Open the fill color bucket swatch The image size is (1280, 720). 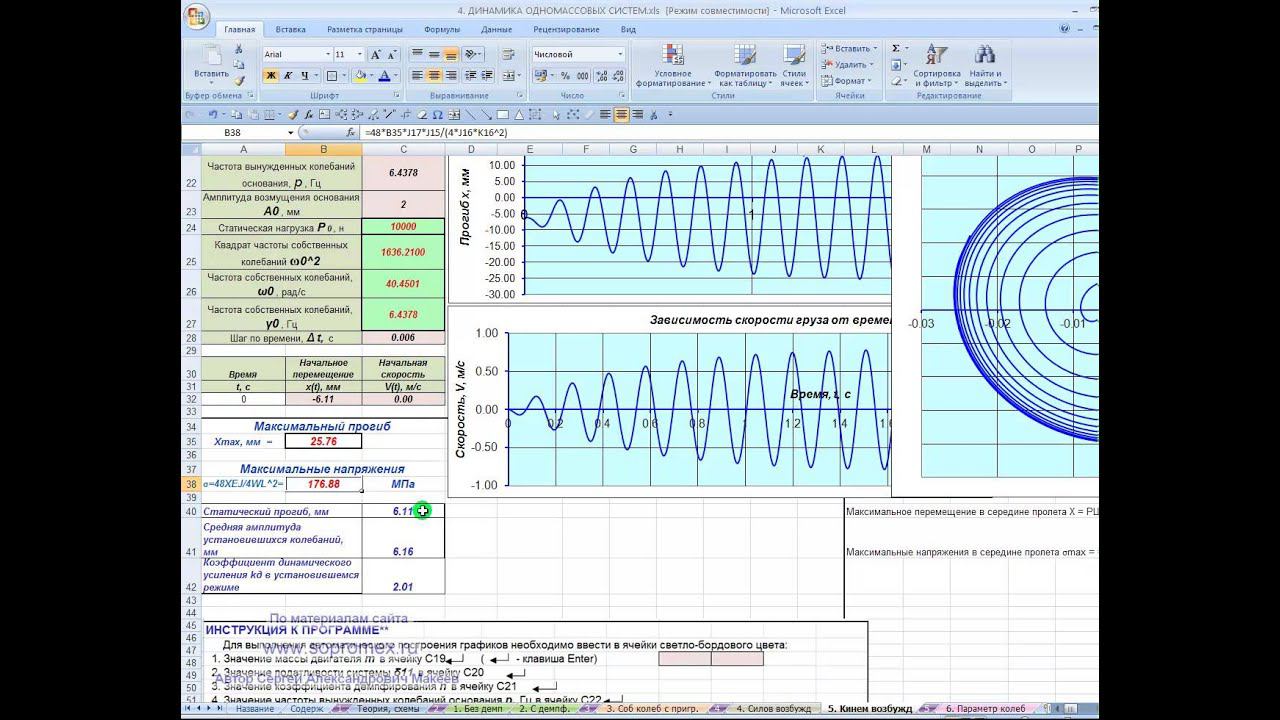pyautogui.click(x=360, y=76)
